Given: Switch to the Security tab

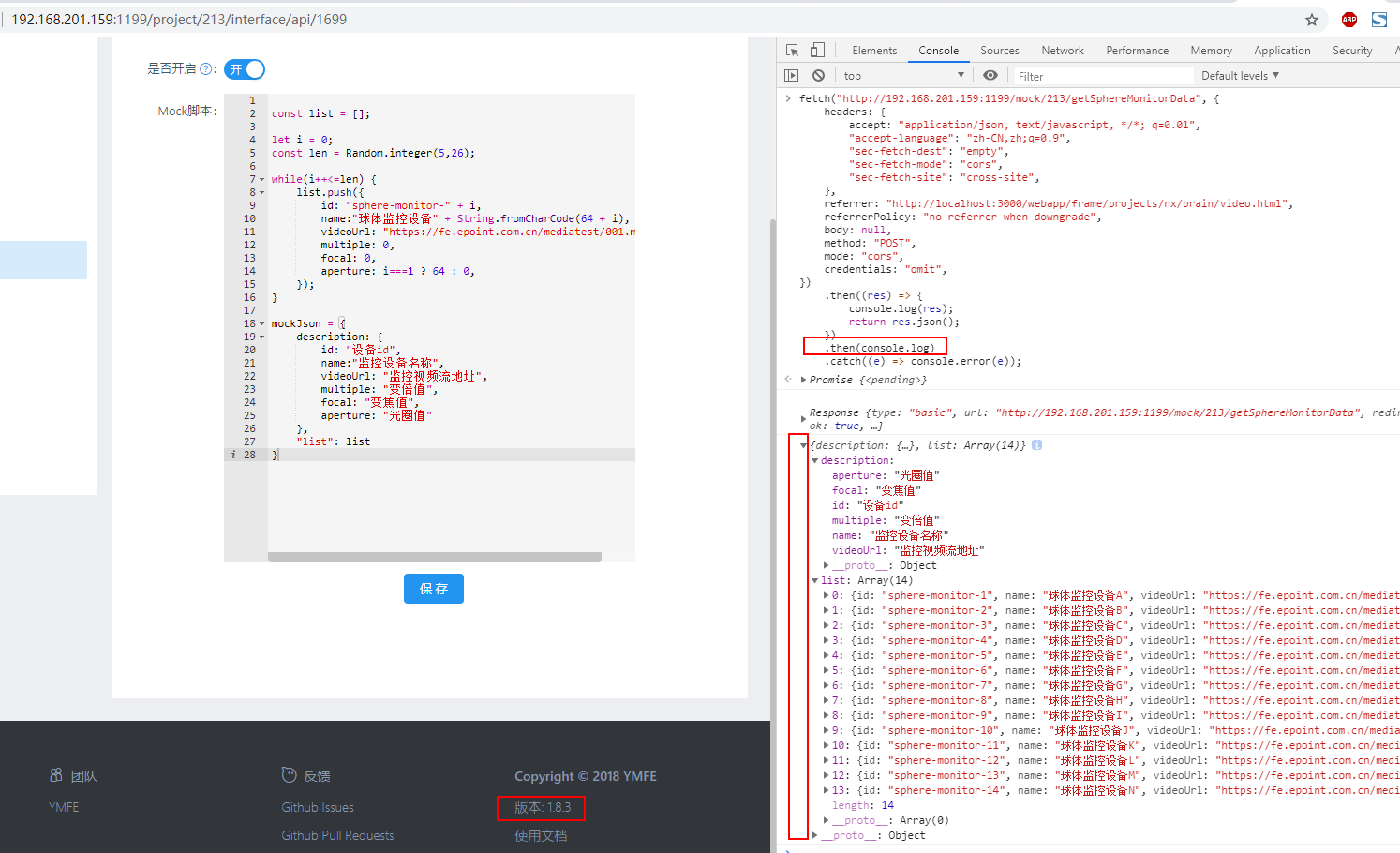Looking at the screenshot, I should pyautogui.click(x=1352, y=51).
